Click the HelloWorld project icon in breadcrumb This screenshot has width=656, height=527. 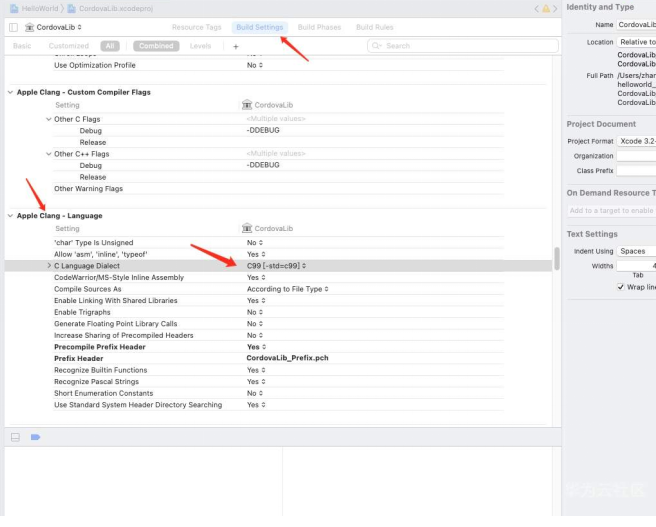click(x=12, y=8)
